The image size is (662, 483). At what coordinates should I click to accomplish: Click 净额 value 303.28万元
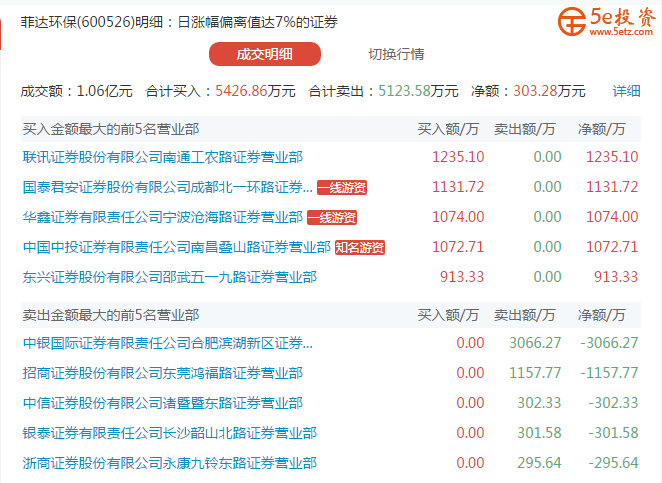[549, 91]
